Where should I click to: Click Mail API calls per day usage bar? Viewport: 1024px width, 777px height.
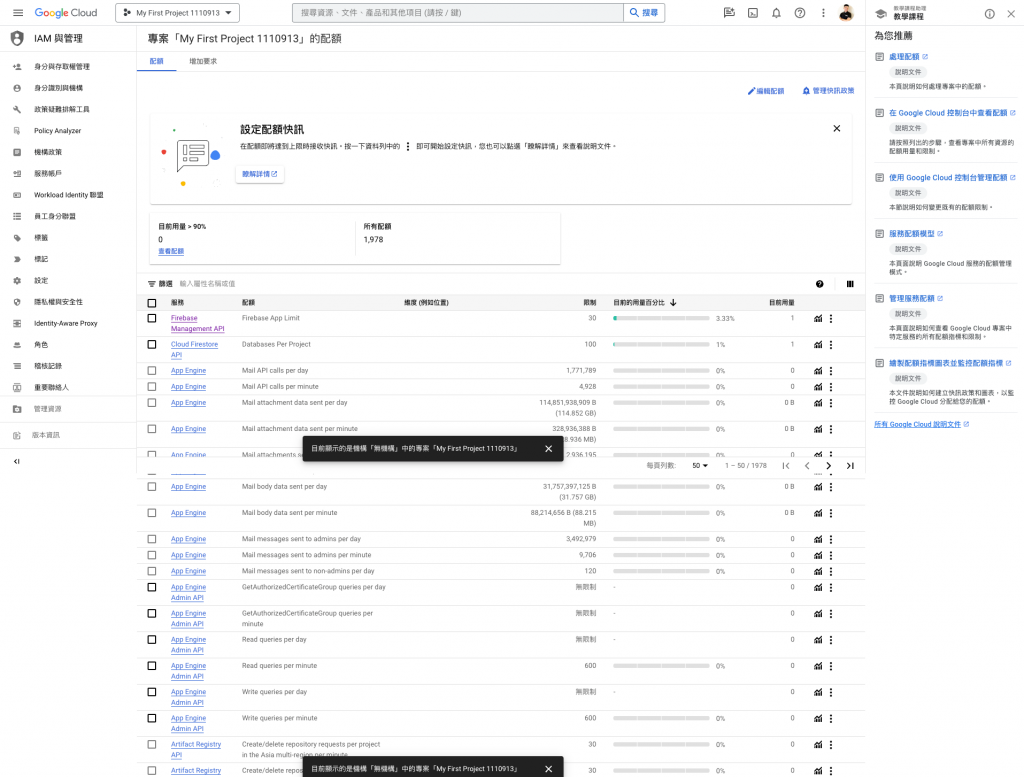coord(661,371)
